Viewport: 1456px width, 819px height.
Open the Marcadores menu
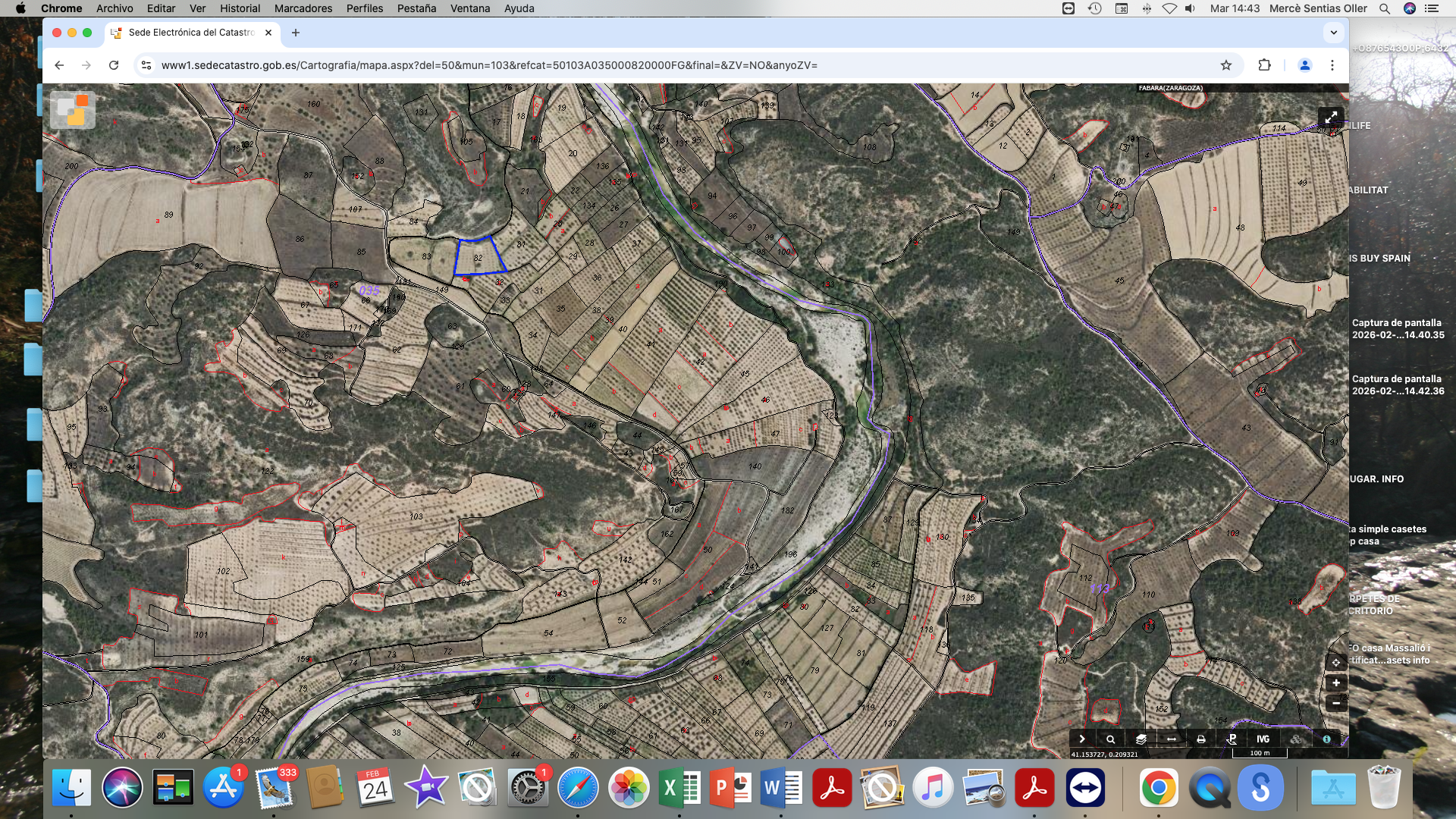(303, 8)
